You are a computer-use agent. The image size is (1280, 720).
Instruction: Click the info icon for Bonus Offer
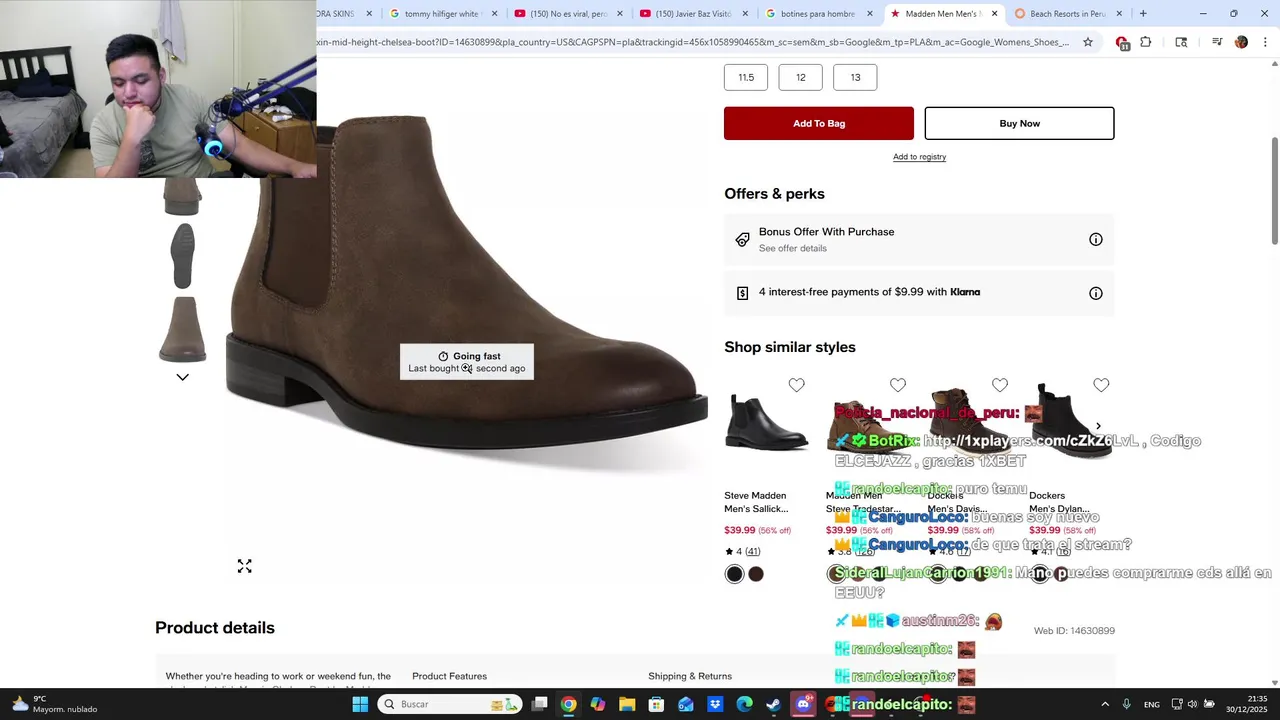tap(1096, 239)
